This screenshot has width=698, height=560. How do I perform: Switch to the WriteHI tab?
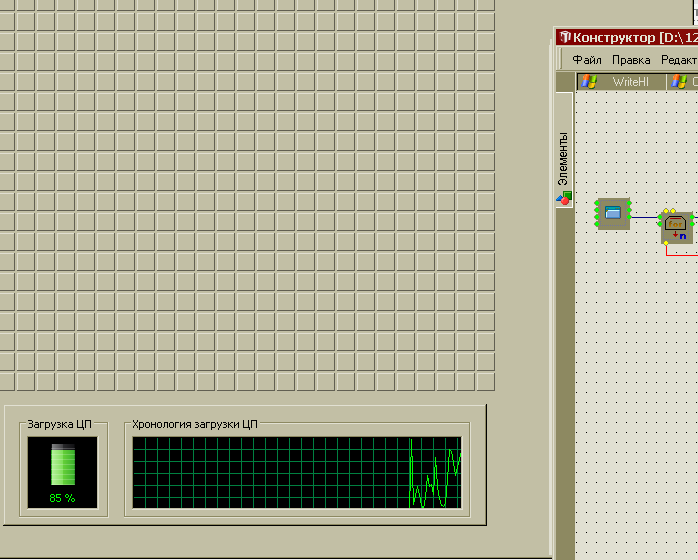click(630, 81)
